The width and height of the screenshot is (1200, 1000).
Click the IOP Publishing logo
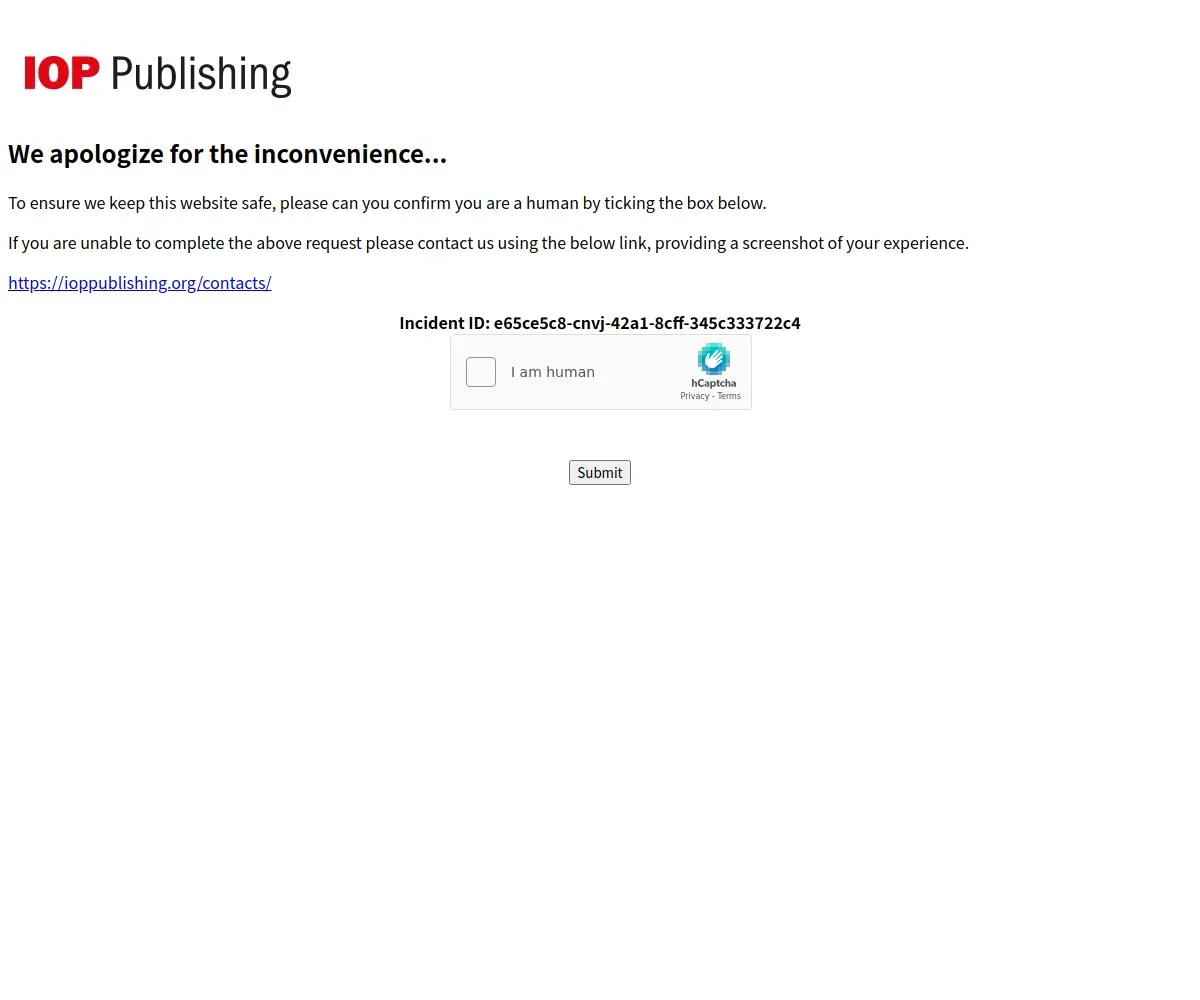point(158,74)
